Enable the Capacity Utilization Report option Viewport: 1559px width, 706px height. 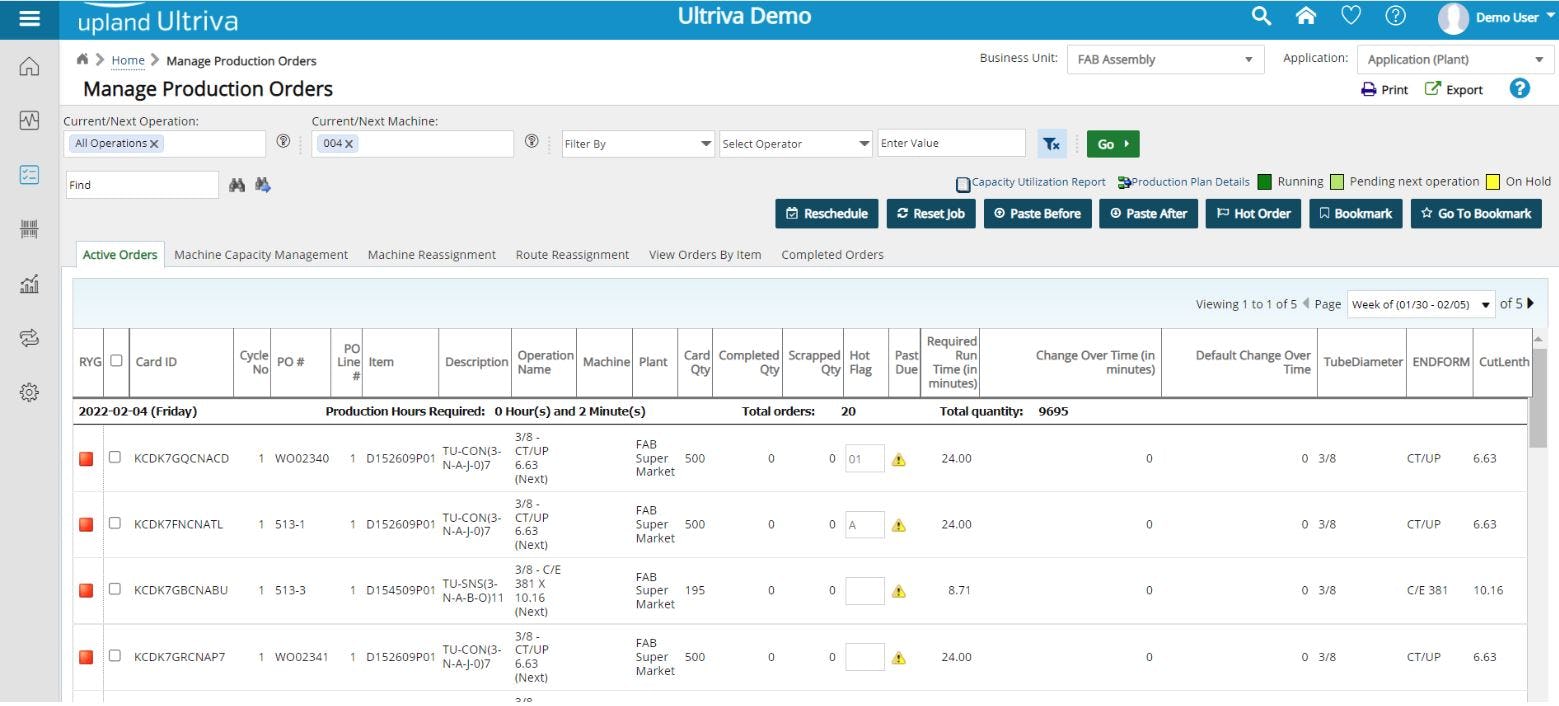pyautogui.click(x=962, y=183)
